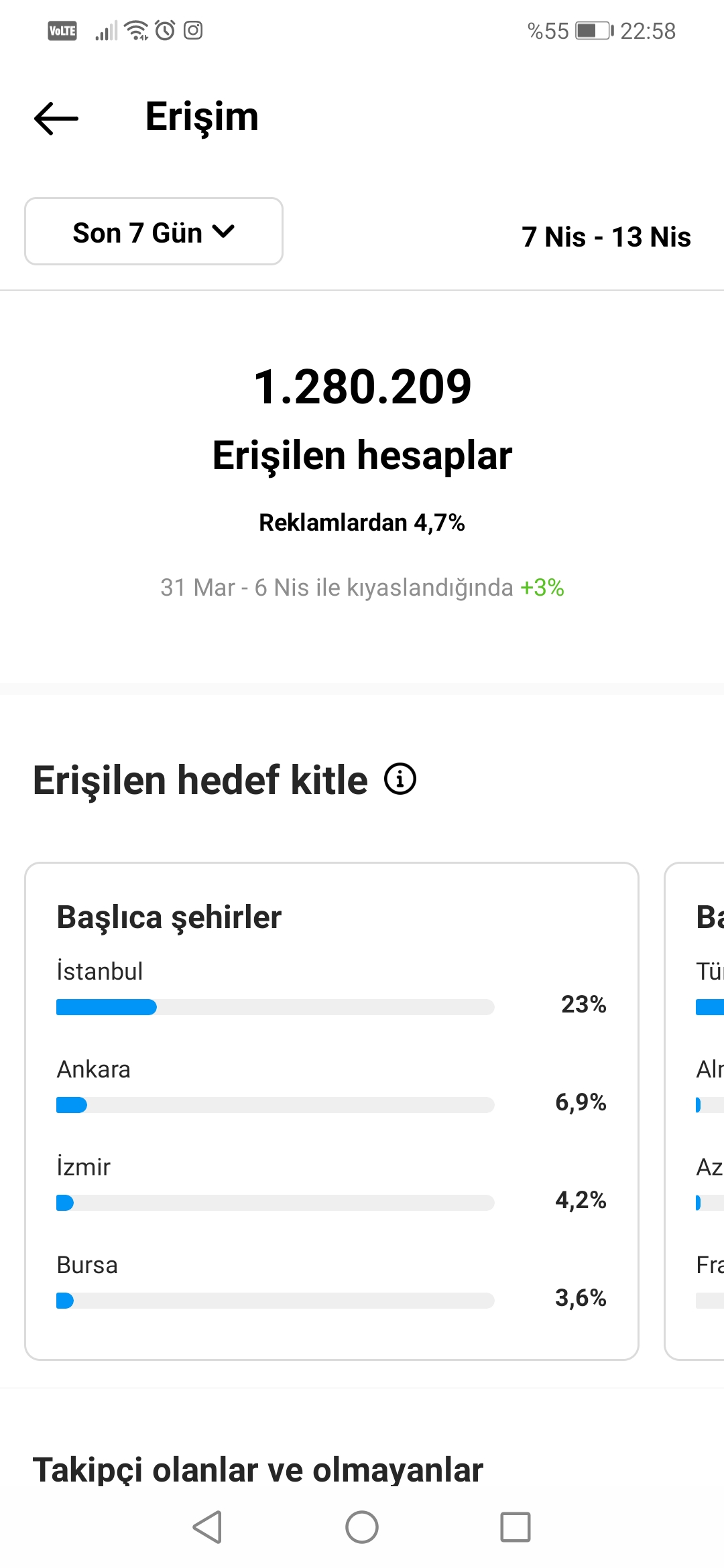724x1568 pixels.
Task: Select the Ankara city bar
Action: pos(276,1105)
